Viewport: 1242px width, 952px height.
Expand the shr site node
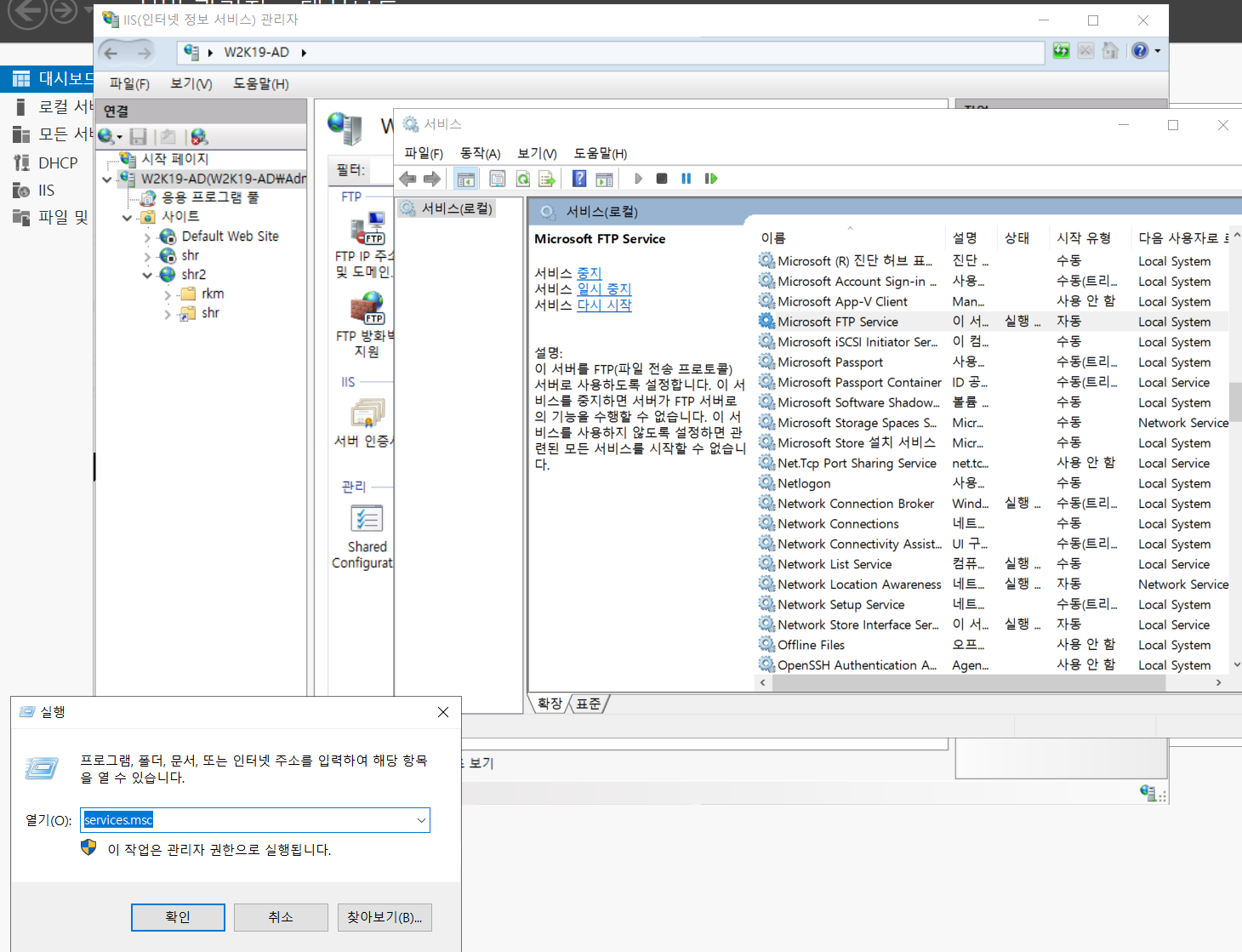(x=147, y=256)
